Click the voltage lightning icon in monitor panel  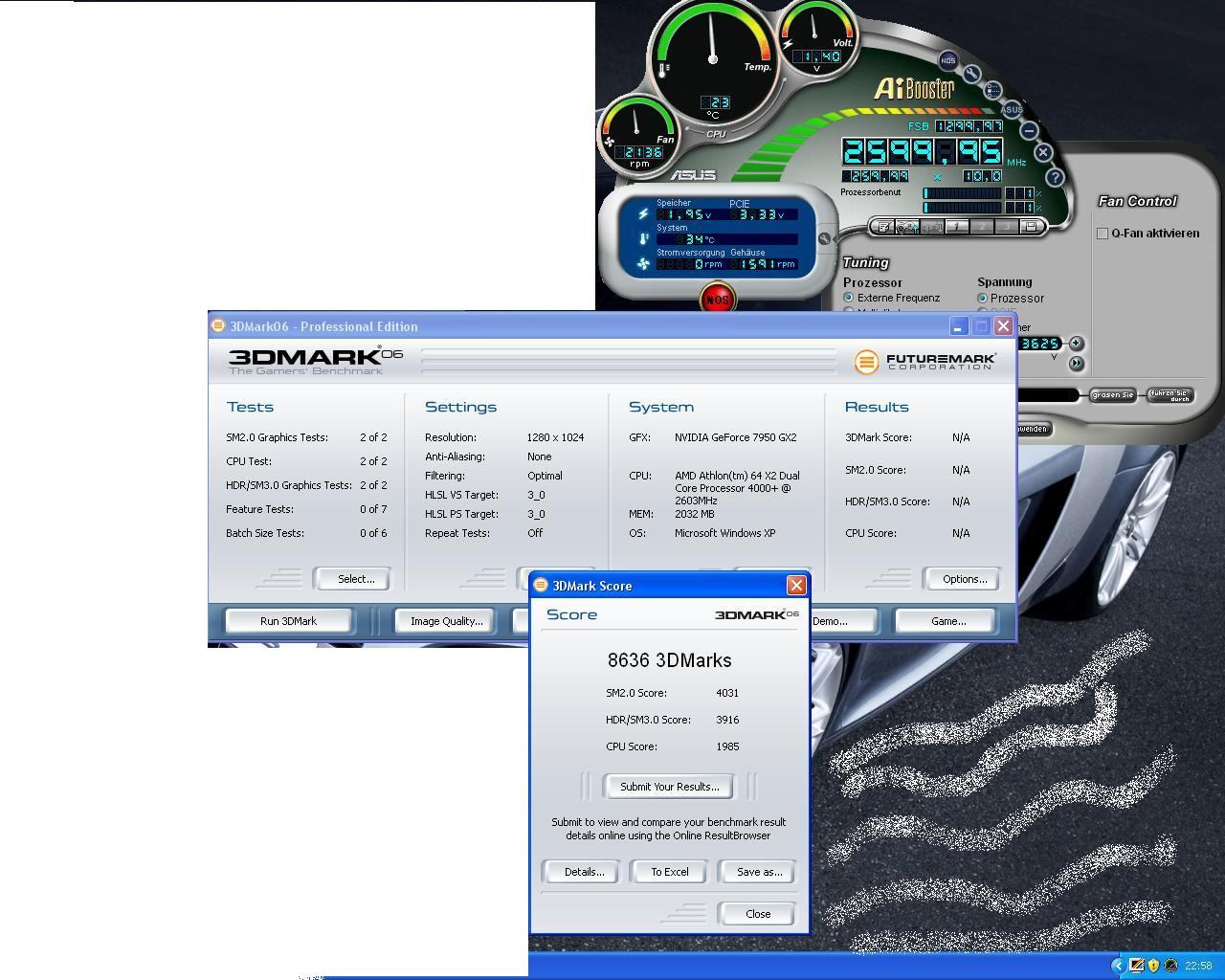click(x=643, y=214)
